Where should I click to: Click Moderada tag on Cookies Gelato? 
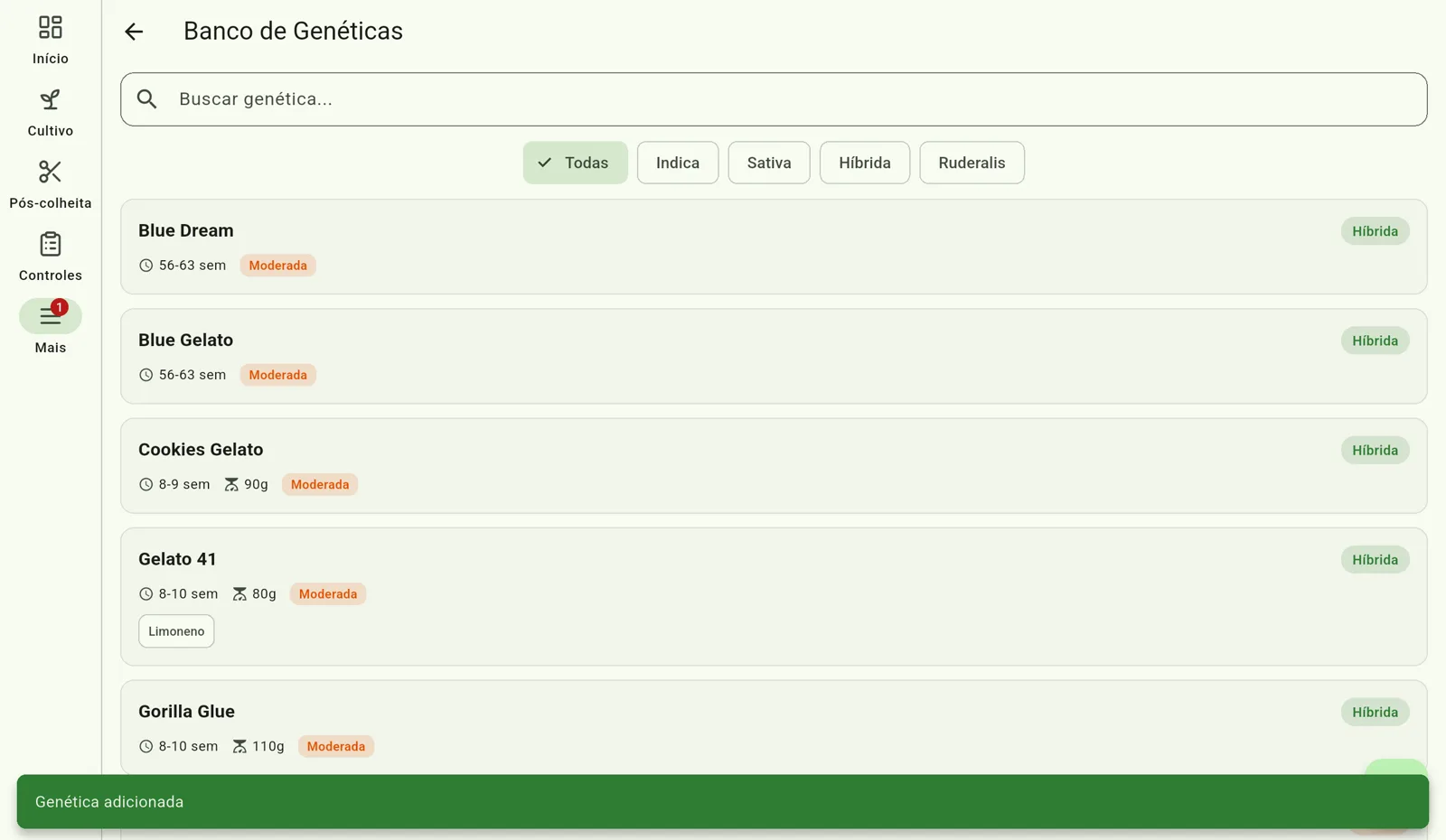[320, 484]
